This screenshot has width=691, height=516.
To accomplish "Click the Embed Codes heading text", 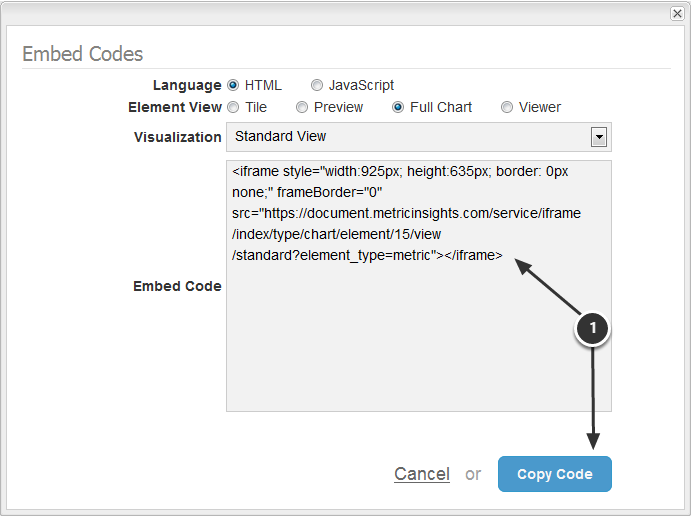I will pyautogui.click(x=82, y=54).
